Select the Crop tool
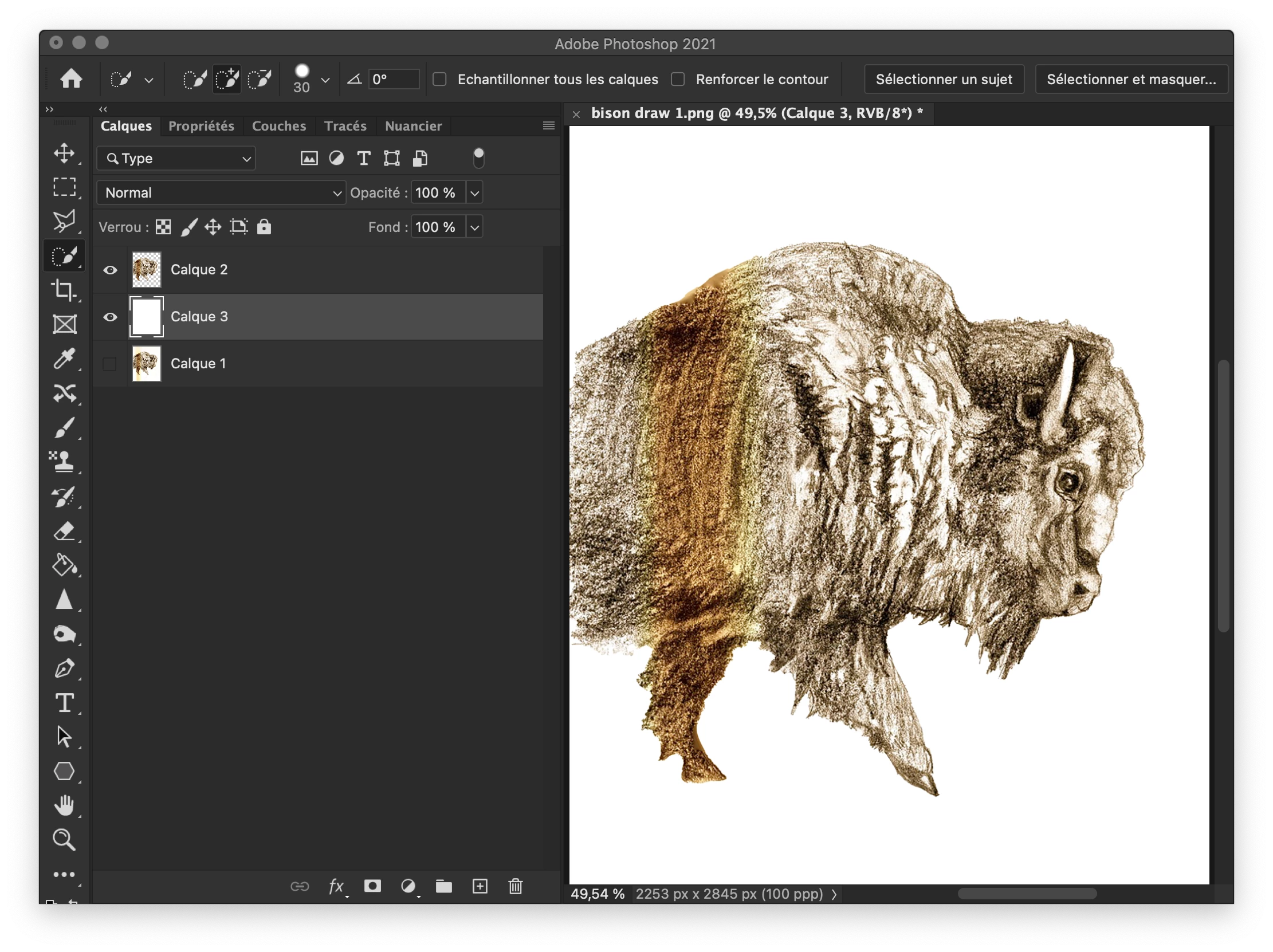Screen dimensions: 1273x952 point(64,290)
